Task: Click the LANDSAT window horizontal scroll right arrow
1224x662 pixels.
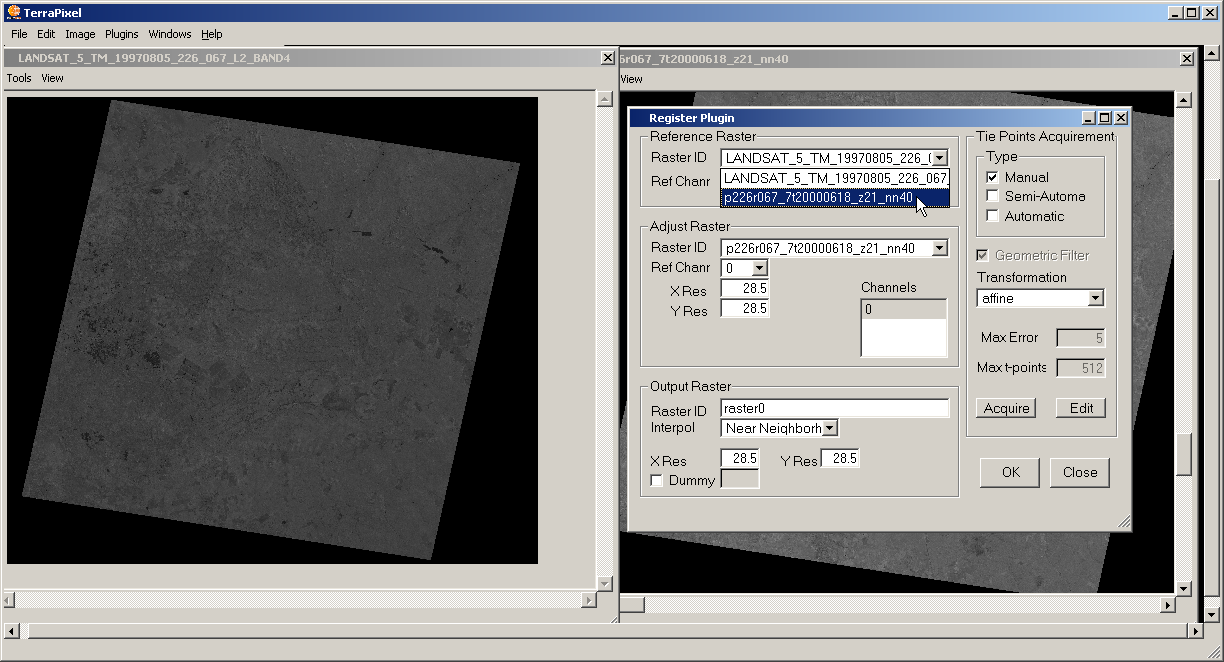Action: coord(588,600)
